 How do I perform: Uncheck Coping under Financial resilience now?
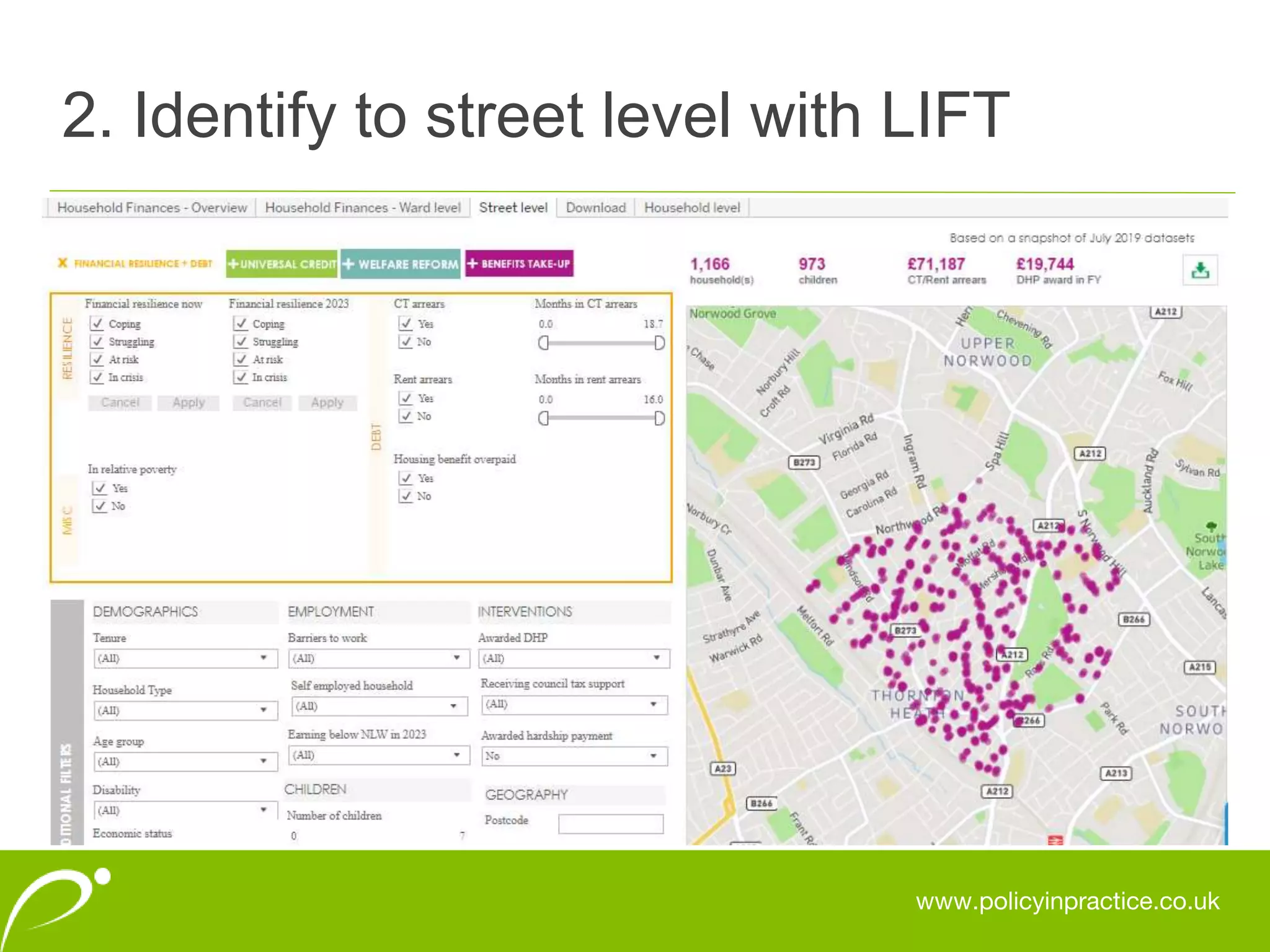[97, 324]
